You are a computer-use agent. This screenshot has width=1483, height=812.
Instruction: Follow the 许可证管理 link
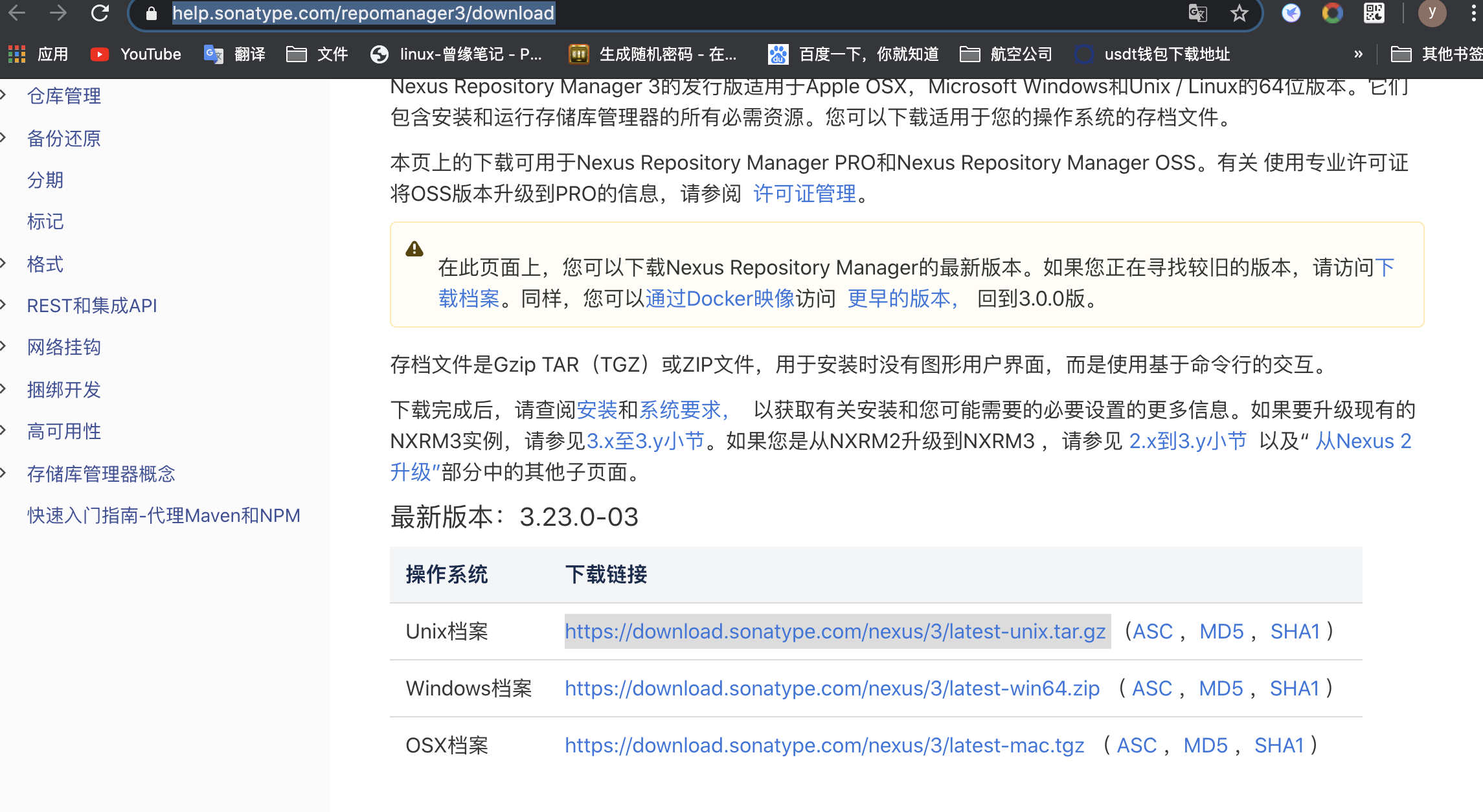(805, 193)
